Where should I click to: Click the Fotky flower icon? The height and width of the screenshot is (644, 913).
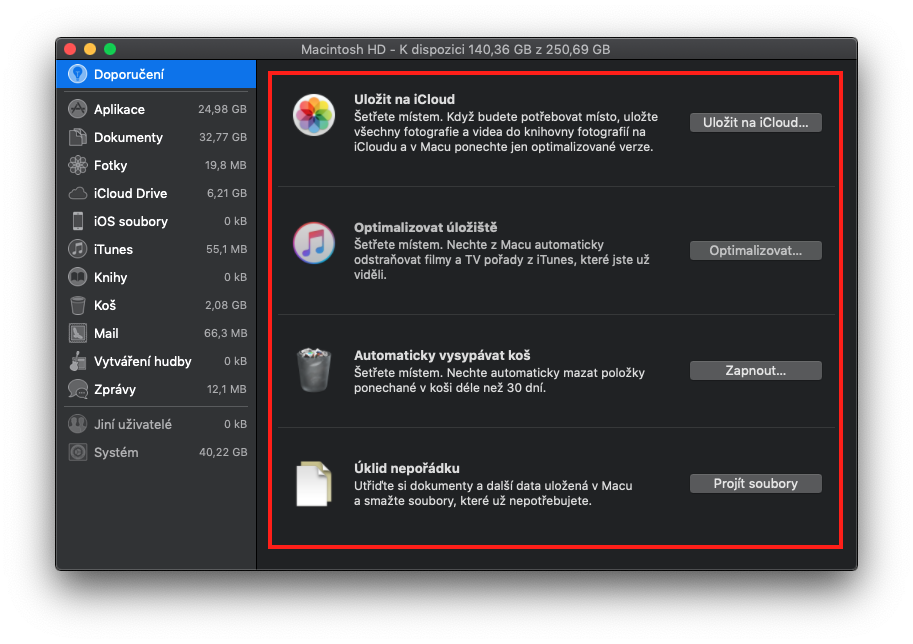click(x=77, y=165)
